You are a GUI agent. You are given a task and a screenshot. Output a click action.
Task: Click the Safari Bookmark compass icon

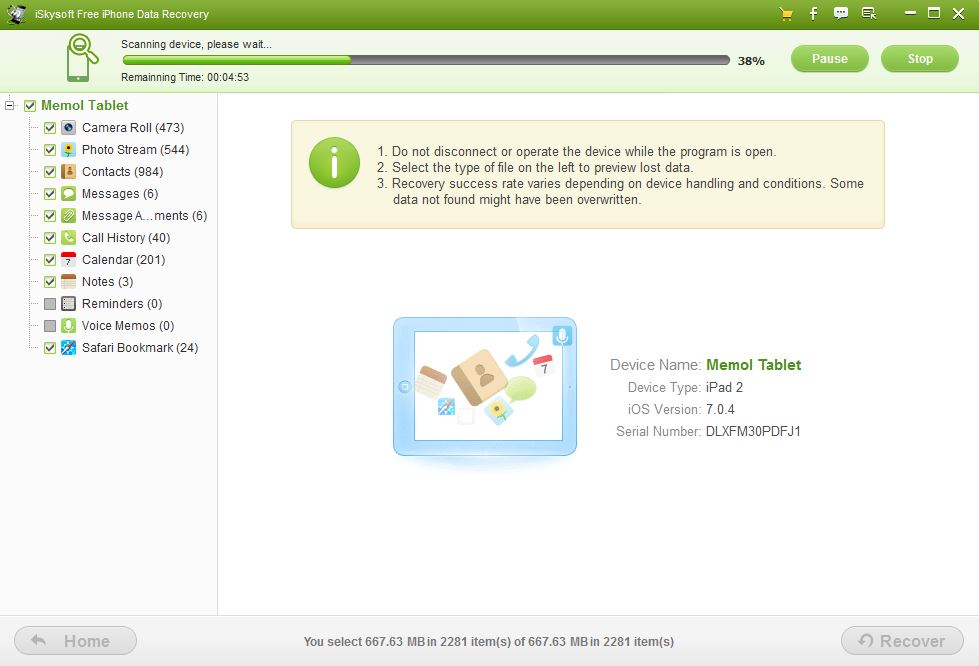tap(69, 348)
